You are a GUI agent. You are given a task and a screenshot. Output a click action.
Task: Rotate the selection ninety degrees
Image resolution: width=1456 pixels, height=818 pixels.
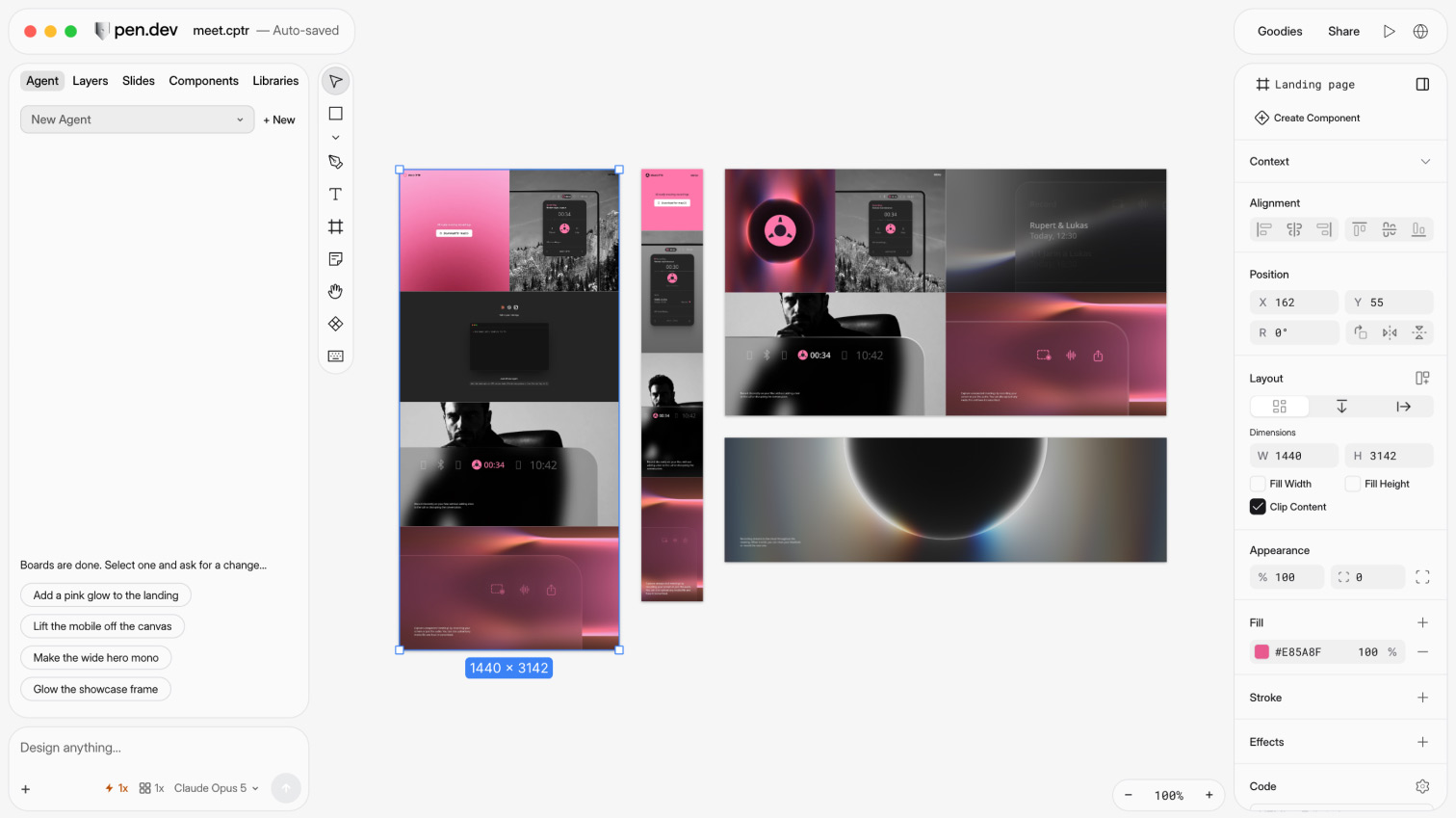[1360, 332]
